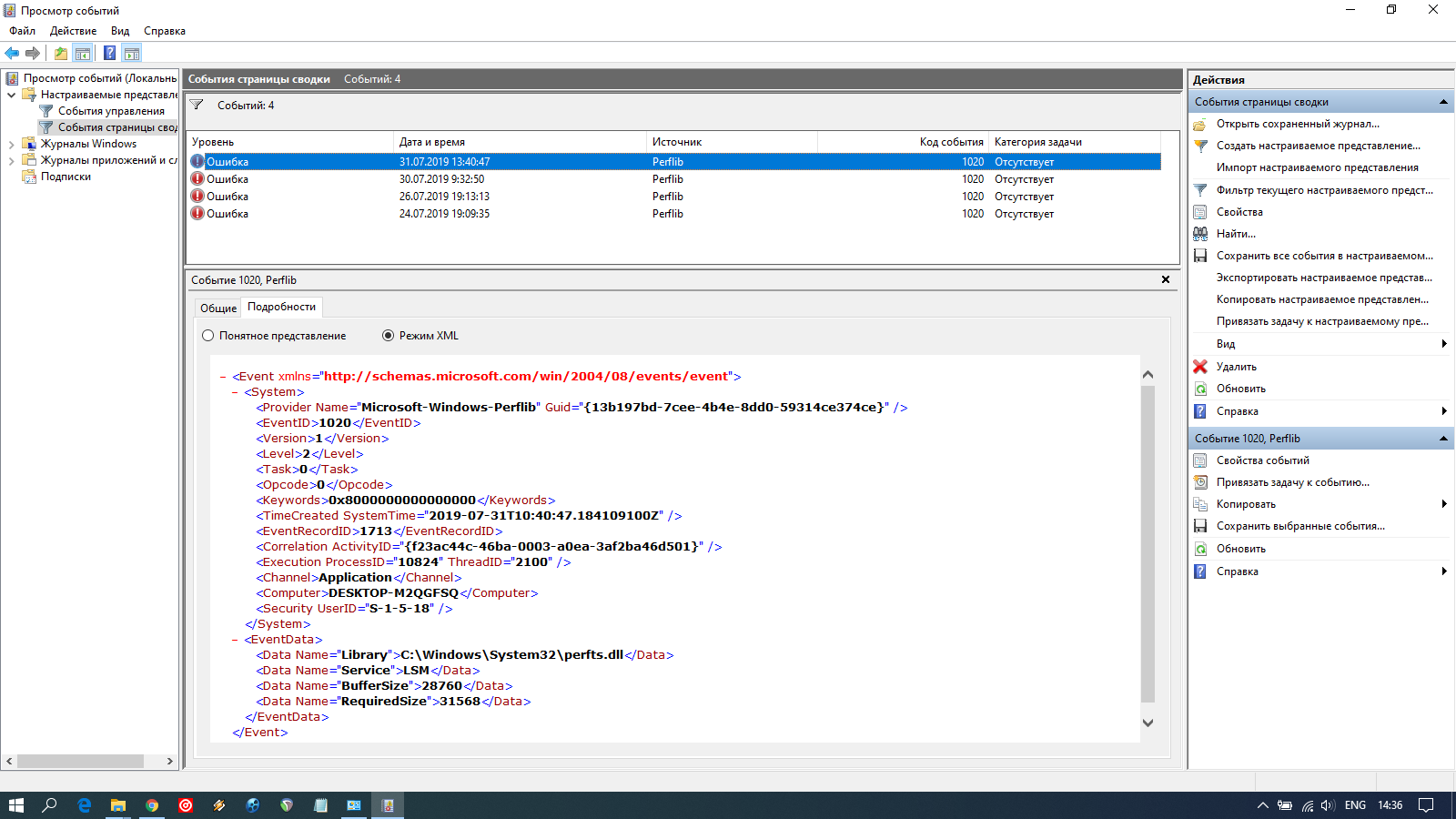Select the Понятное представление radio button
Viewport: 1456px width, 819px height.
(x=208, y=336)
